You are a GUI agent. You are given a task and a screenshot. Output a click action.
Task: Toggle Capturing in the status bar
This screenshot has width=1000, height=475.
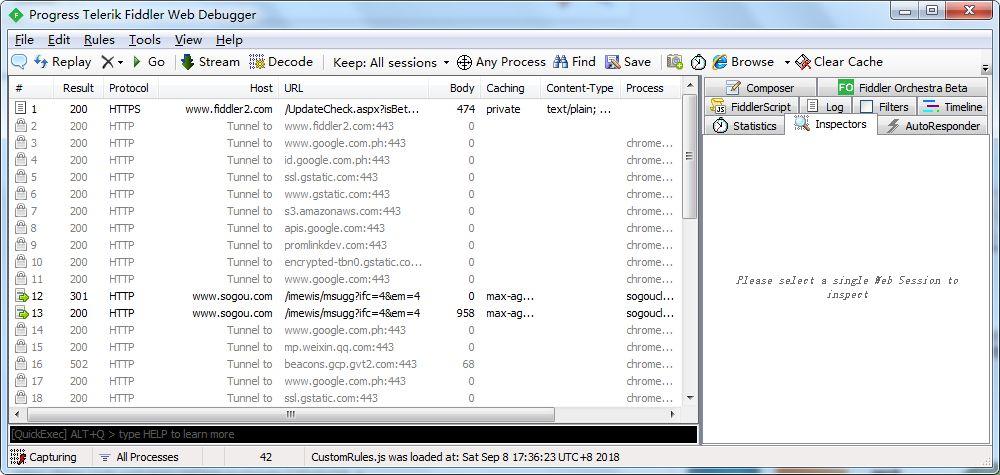pos(45,457)
